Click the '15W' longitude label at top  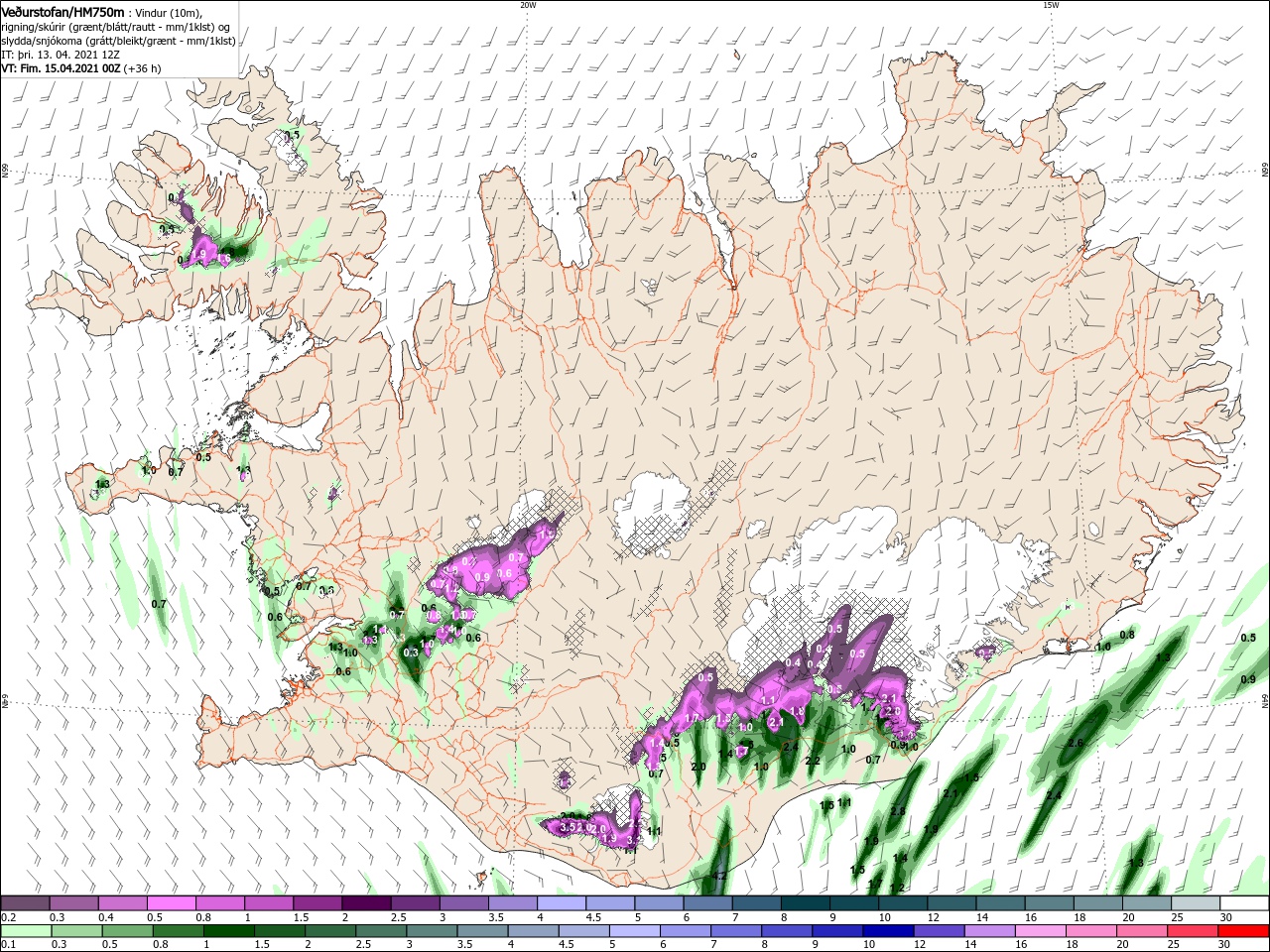1051,5
